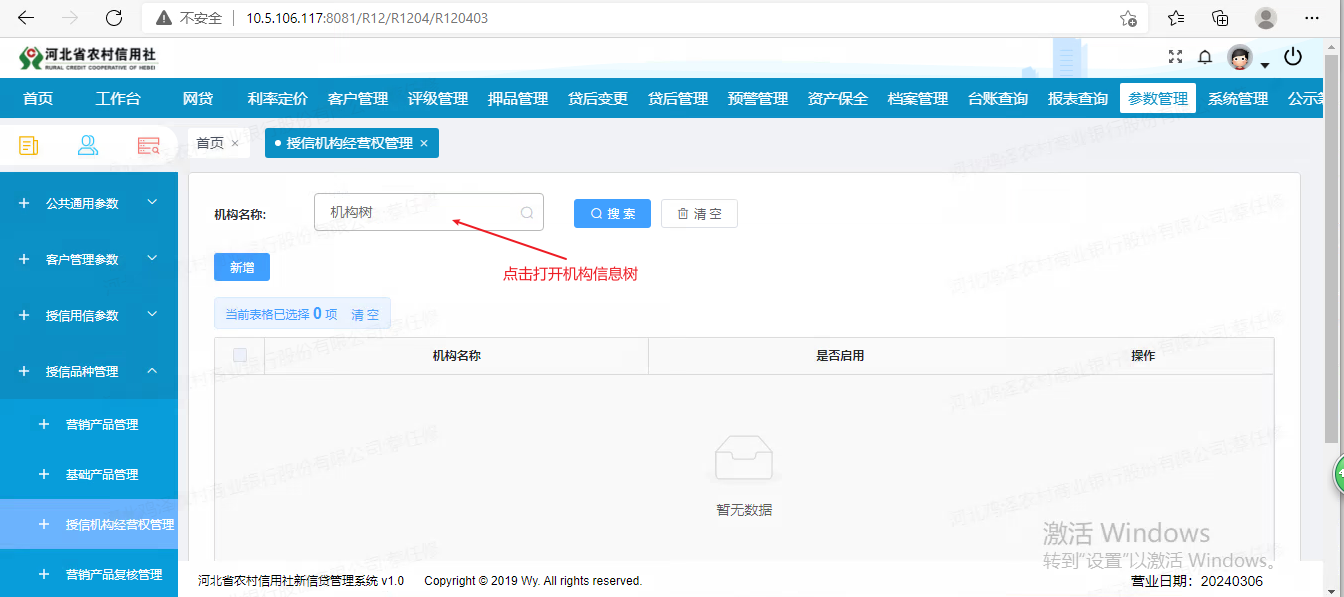Switch to the 系统管理 menu
This screenshot has width=1344, height=597.
(1237, 97)
